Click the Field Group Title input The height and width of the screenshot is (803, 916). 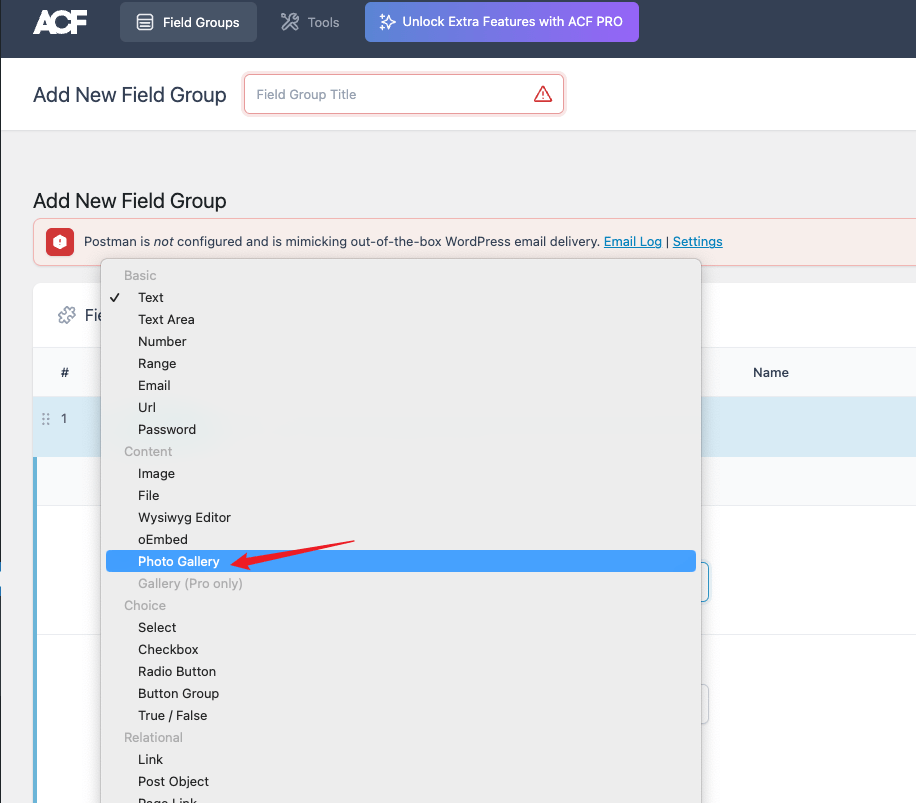click(x=404, y=94)
